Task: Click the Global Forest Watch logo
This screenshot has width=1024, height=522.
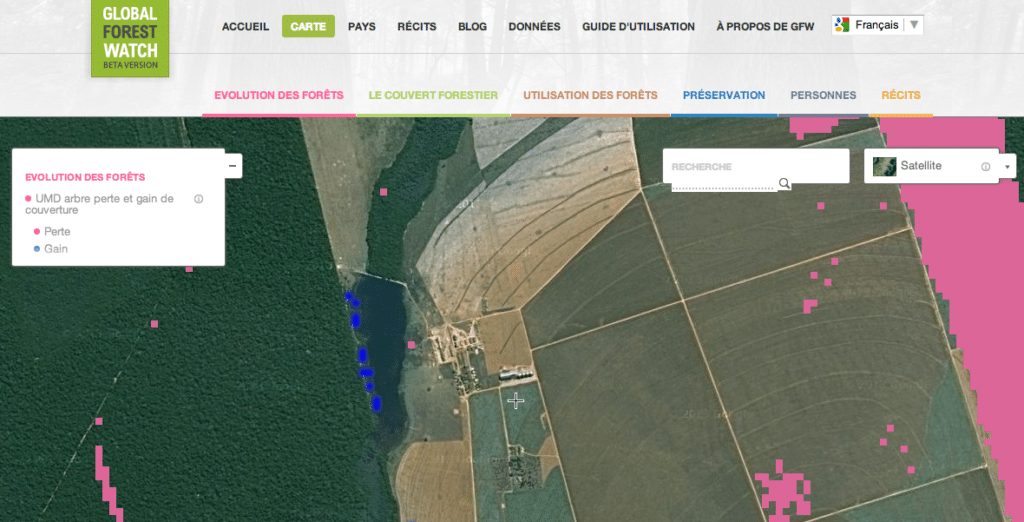Action: point(130,38)
